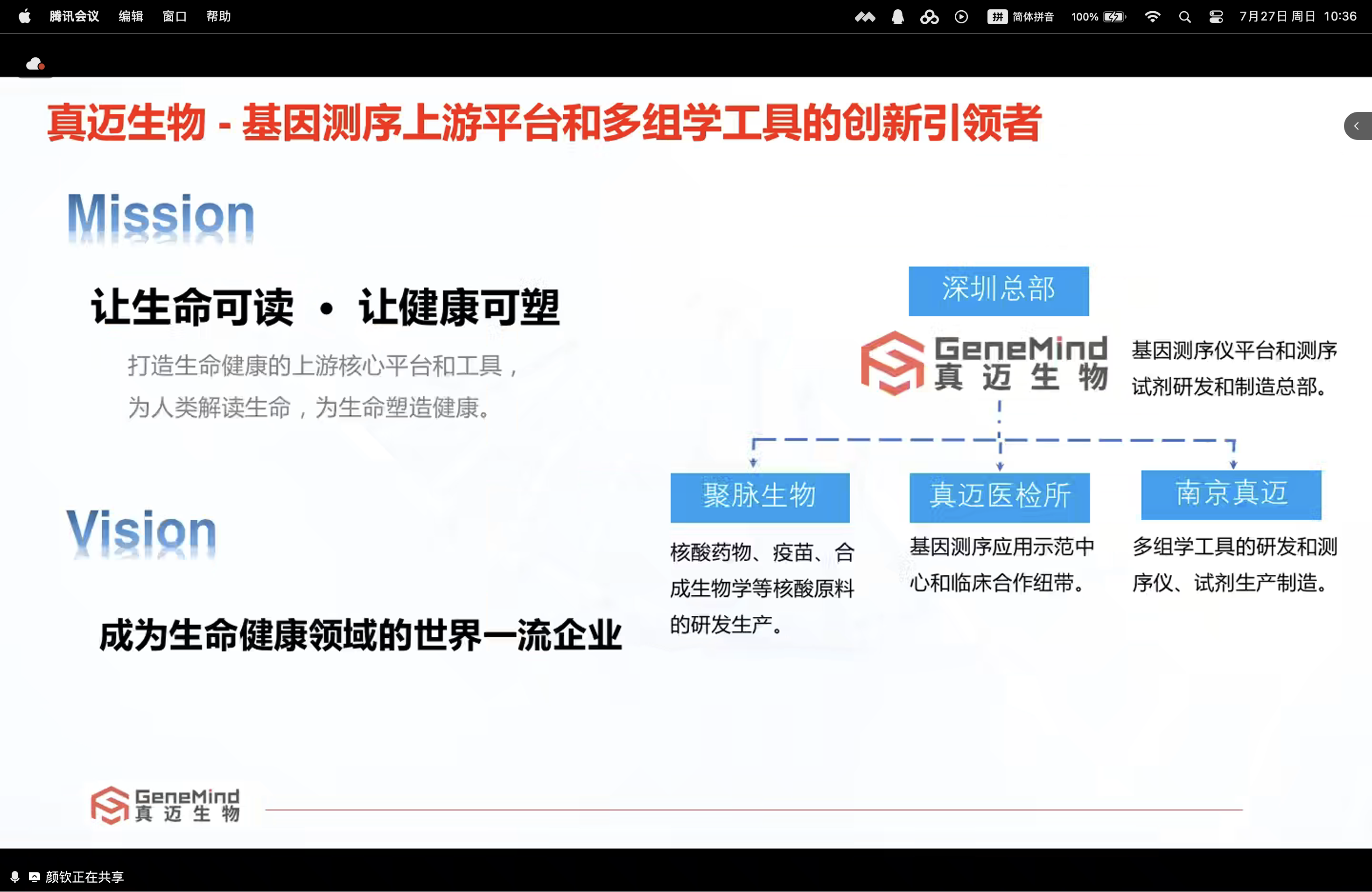Image resolution: width=1372 pixels, height=892 pixels.
Task: Click the text 多组学工具的研发和测序仪
Action: (x=1234, y=564)
